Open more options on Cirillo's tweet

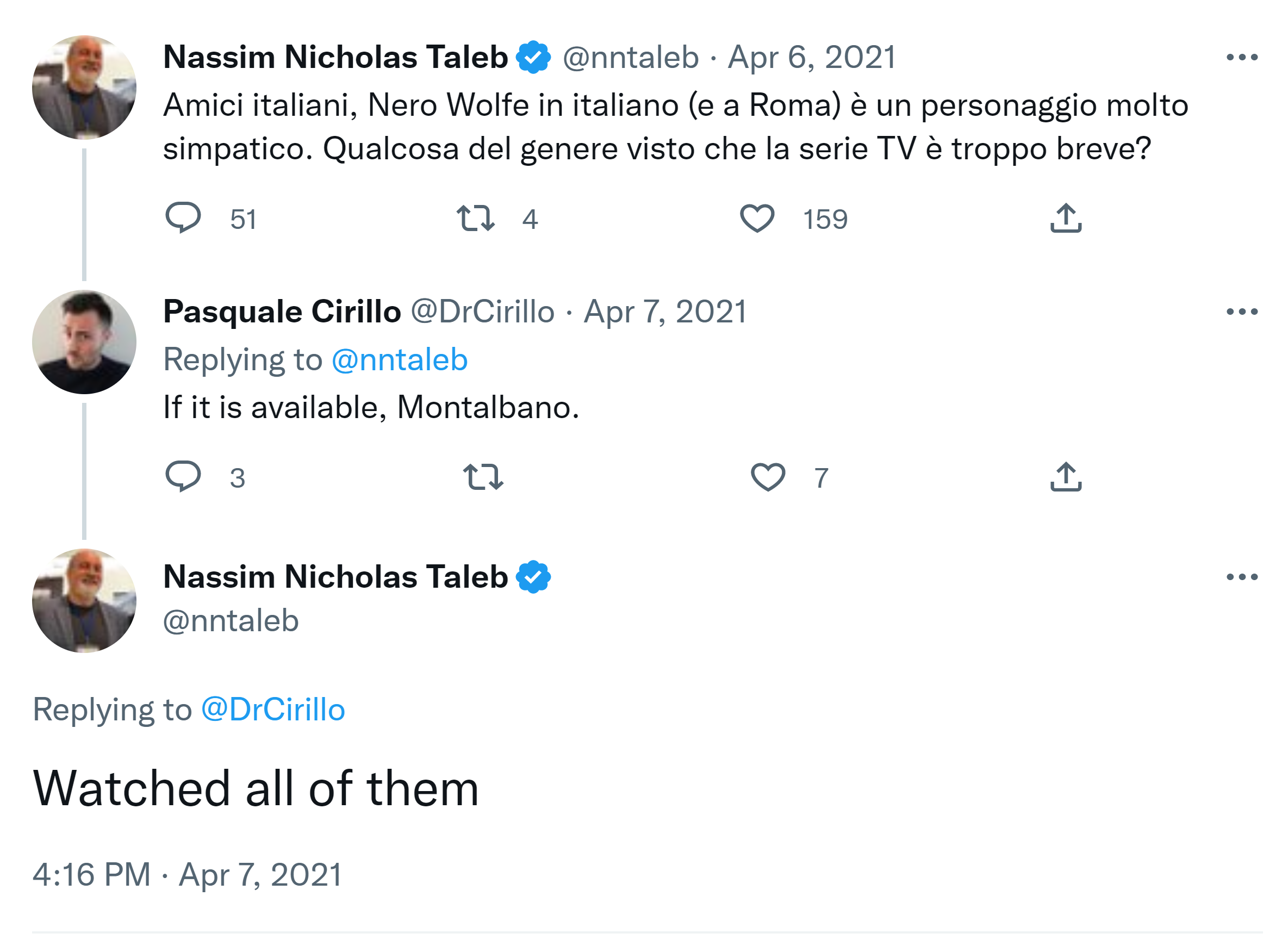[x=1242, y=312]
